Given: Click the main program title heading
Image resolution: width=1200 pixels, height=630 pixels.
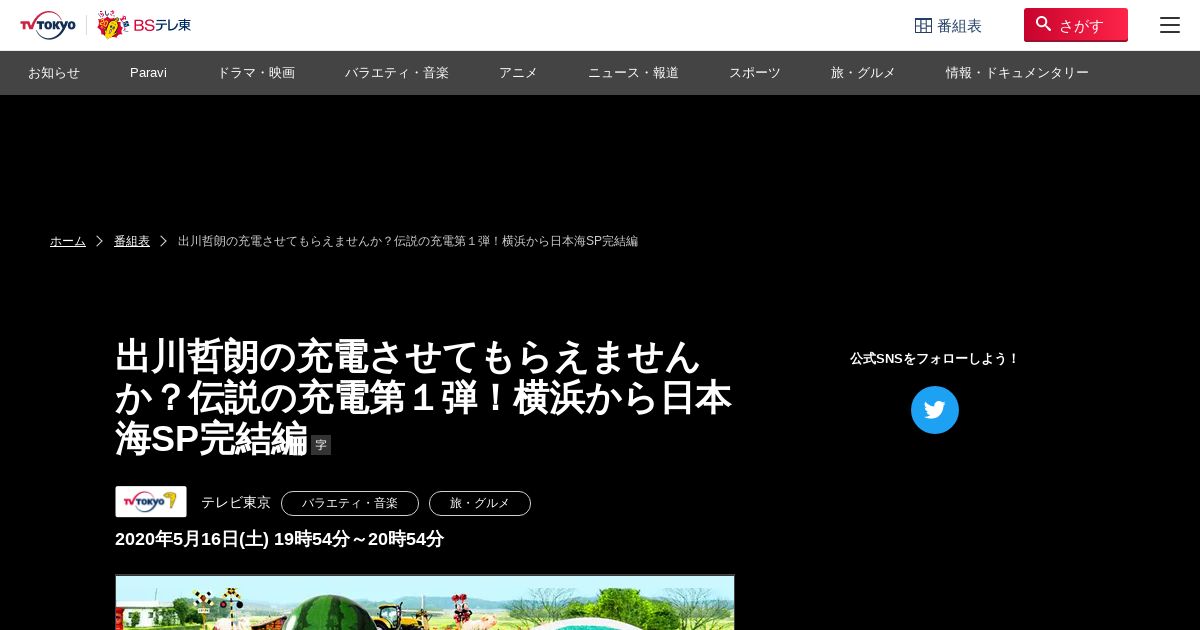Looking at the screenshot, I should coord(423,397).
